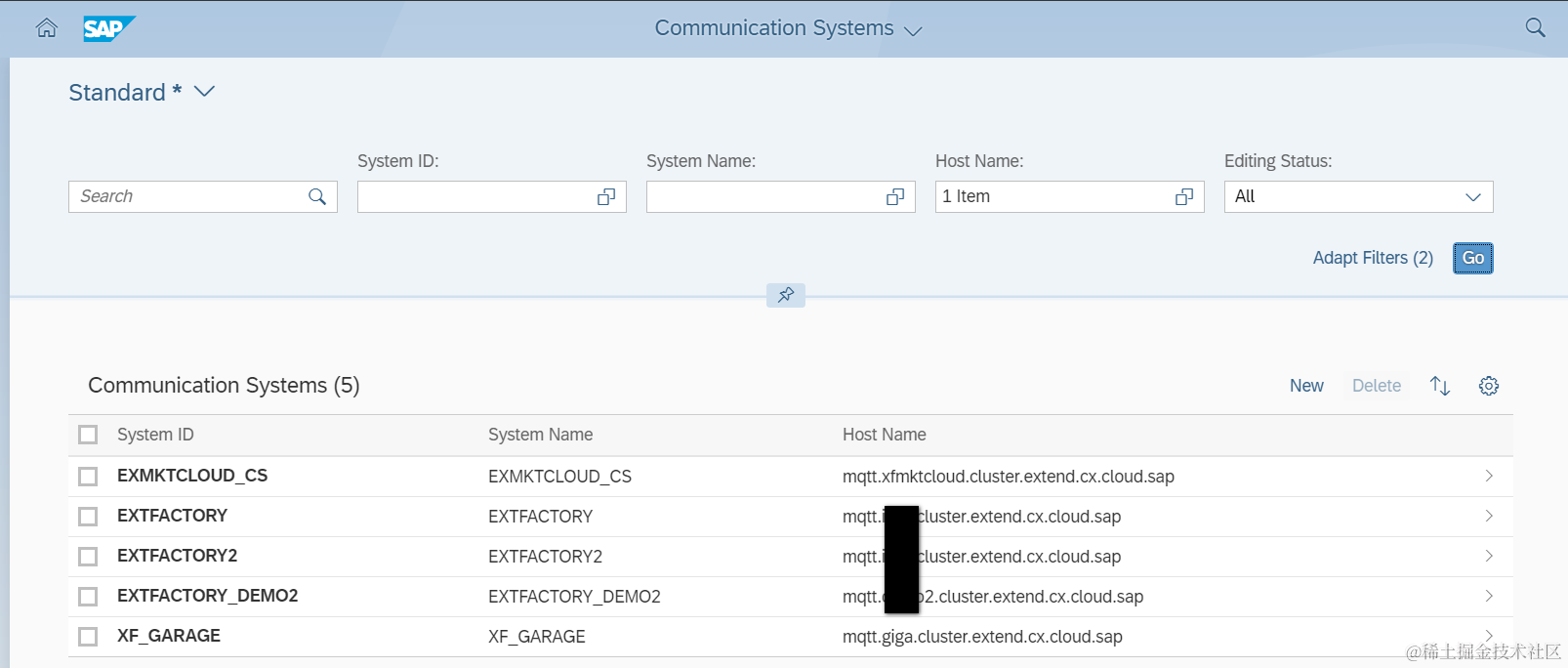Open value help for Host Name
This screenshot has width=1568, height=668.
click(1184, 196)
